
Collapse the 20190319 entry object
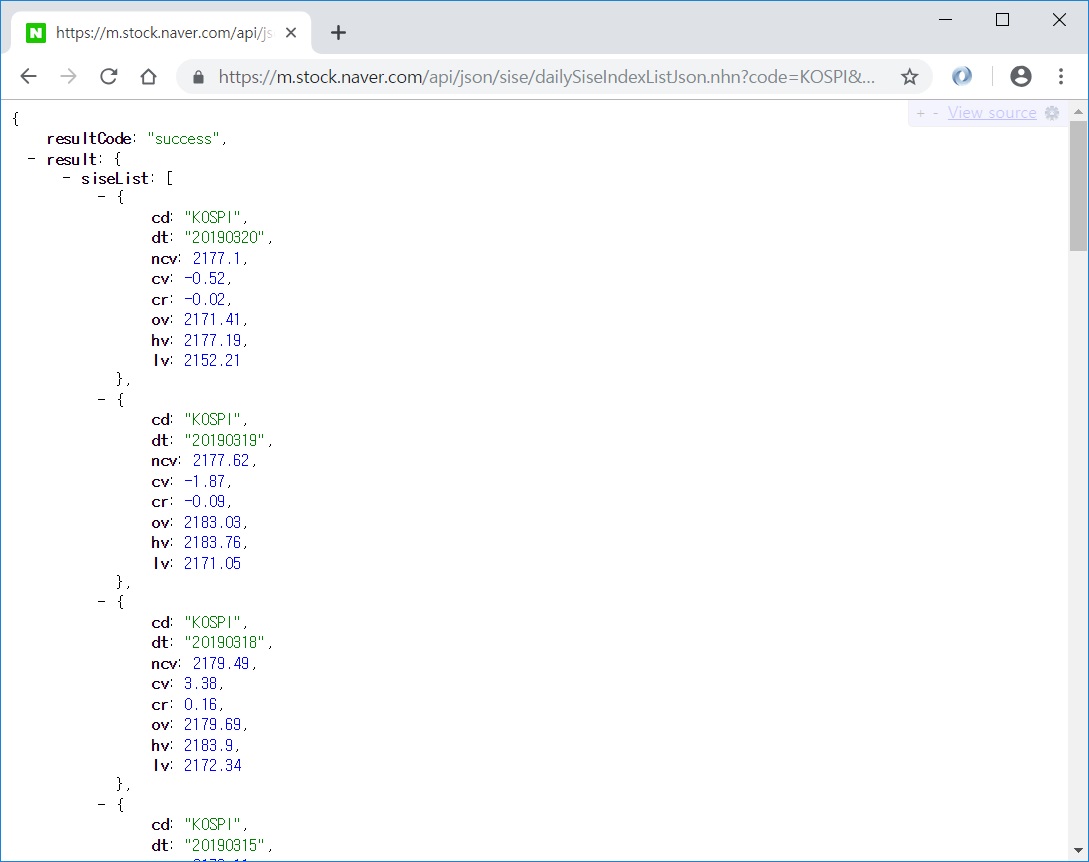(101, 399)
